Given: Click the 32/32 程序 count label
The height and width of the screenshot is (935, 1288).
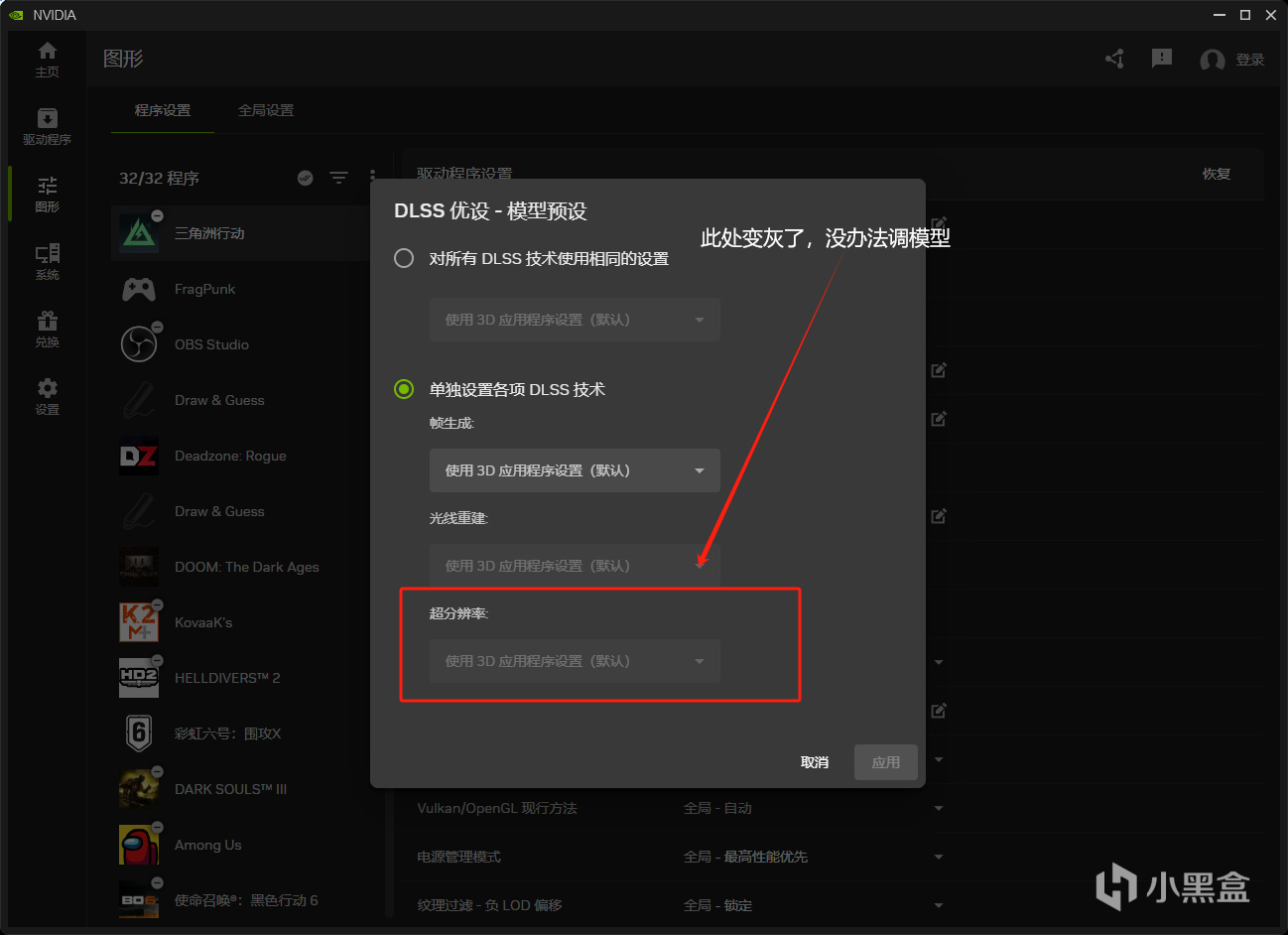Looking at the screenshot, I should pyautogui.click(x=159, y=178).
